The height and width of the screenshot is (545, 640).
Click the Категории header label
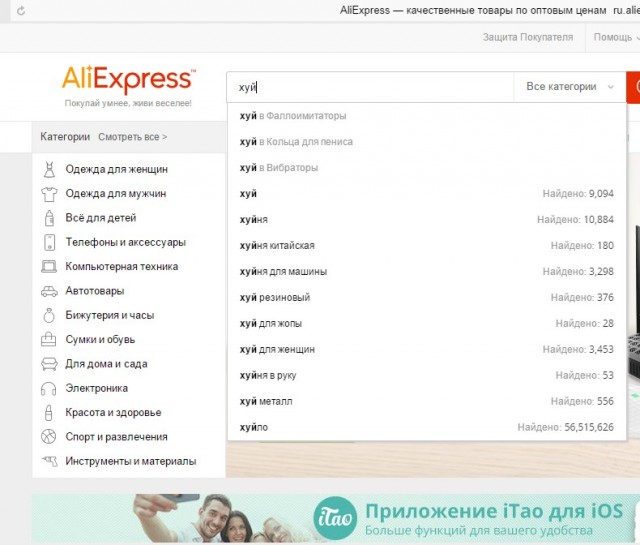pos(65,137)
